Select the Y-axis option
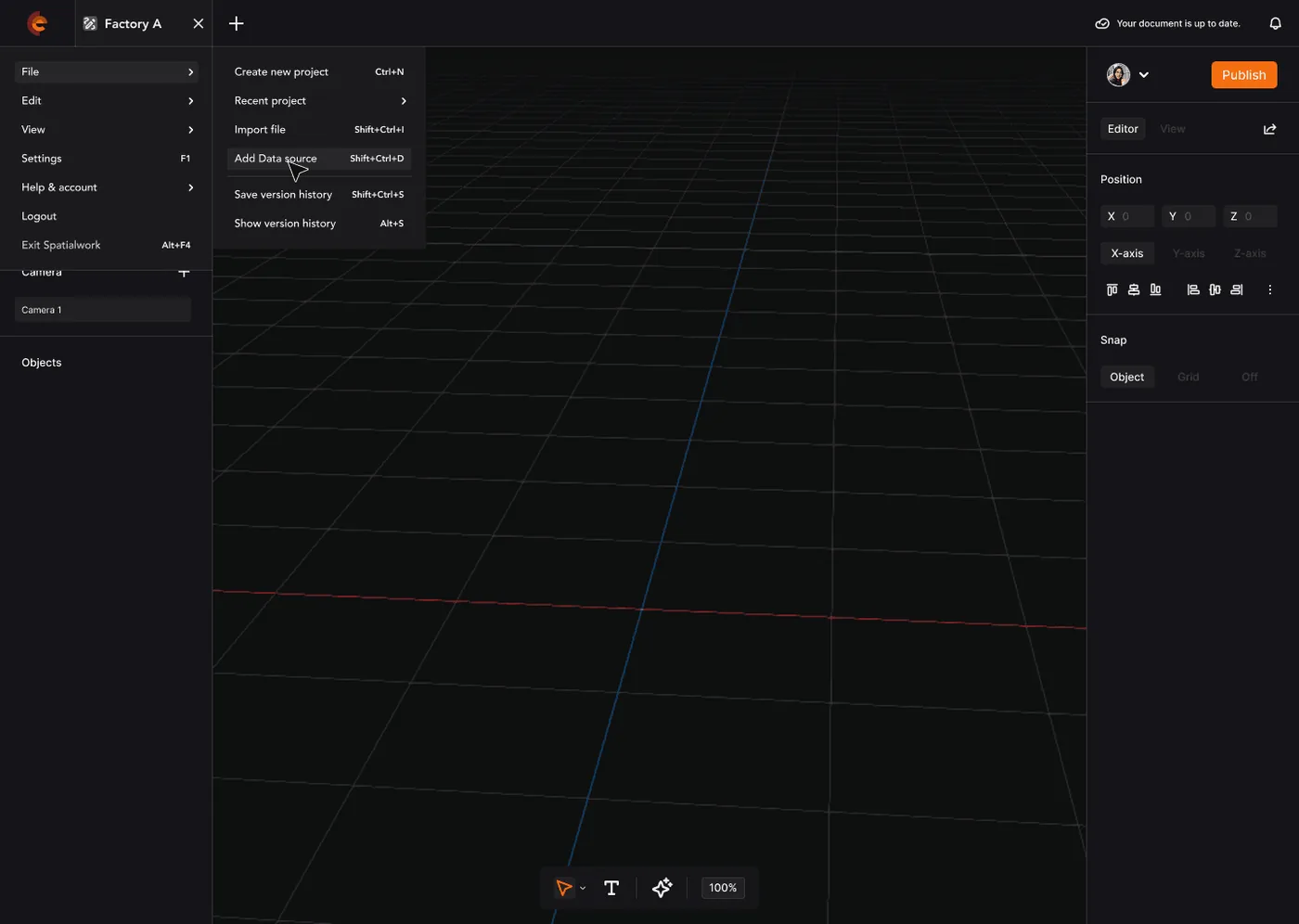This screenshot has width=1299, height=924. [x=1189, y=253]
